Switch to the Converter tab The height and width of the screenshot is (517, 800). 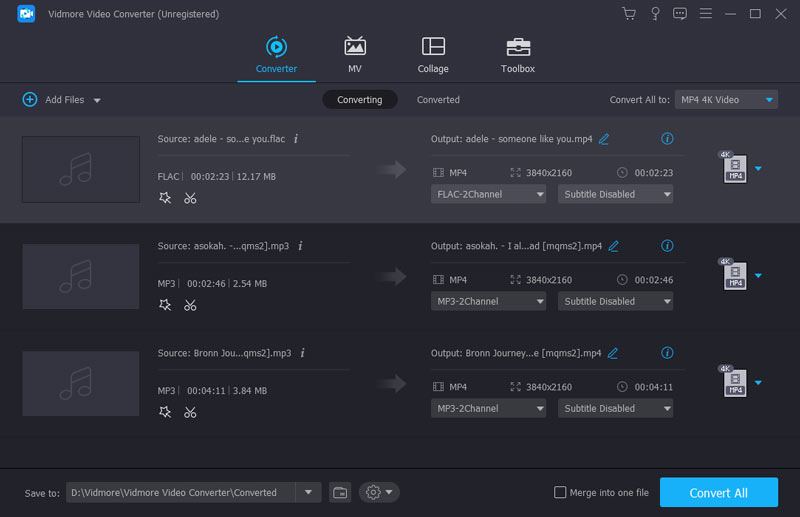click(x=276, y=55)
